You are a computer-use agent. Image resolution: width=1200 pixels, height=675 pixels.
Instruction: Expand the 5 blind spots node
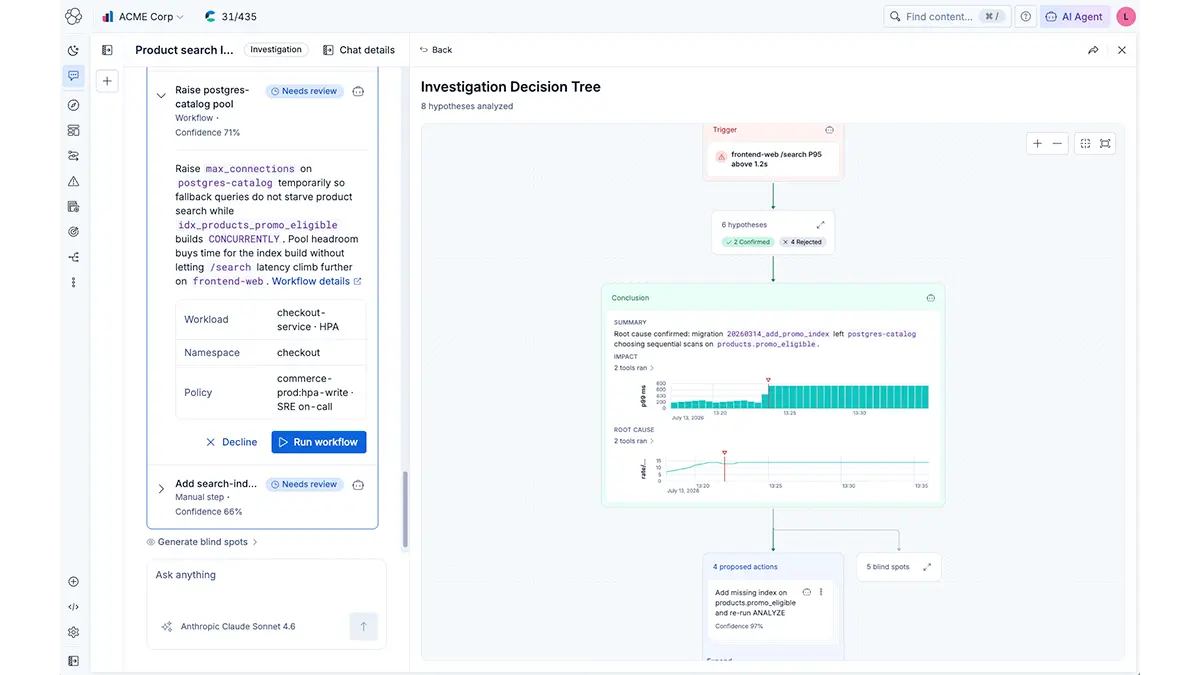[927, 567]
